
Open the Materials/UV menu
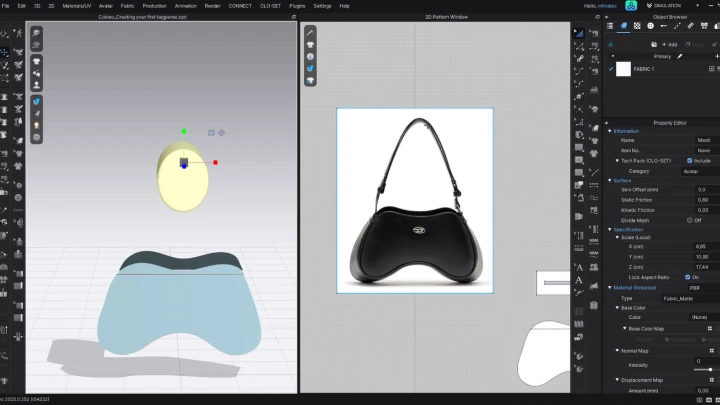[x=76, y=6]
